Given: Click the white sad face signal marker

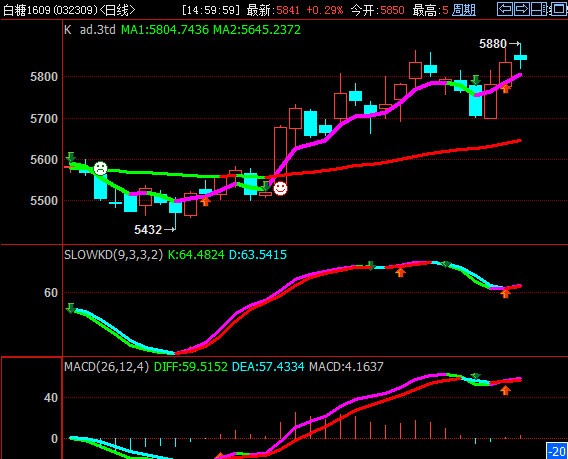Looking at the screenshot, I should (x=100, y=168).
